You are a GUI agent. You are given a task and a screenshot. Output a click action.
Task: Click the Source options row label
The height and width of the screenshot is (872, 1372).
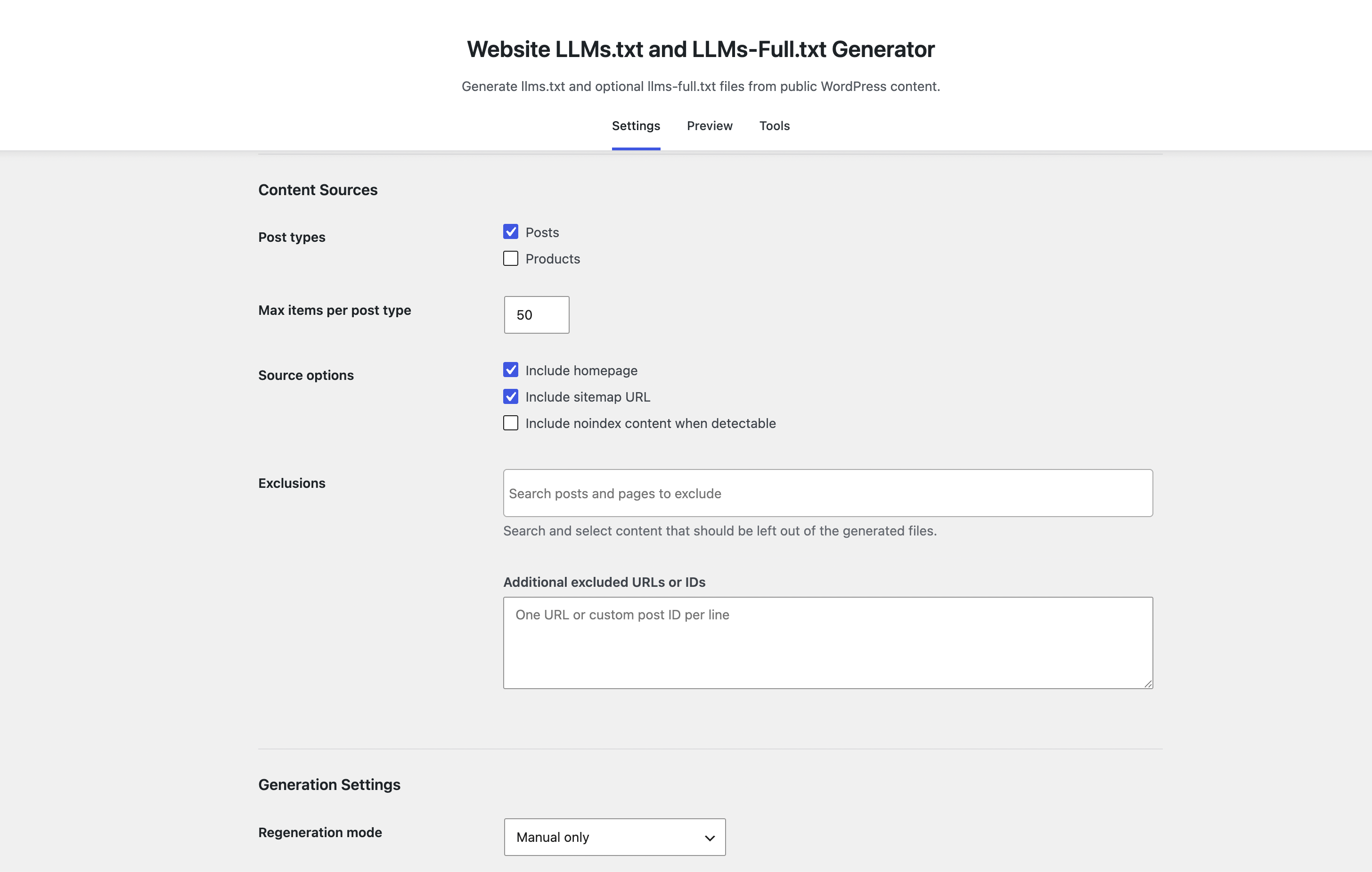pos(306,376)
